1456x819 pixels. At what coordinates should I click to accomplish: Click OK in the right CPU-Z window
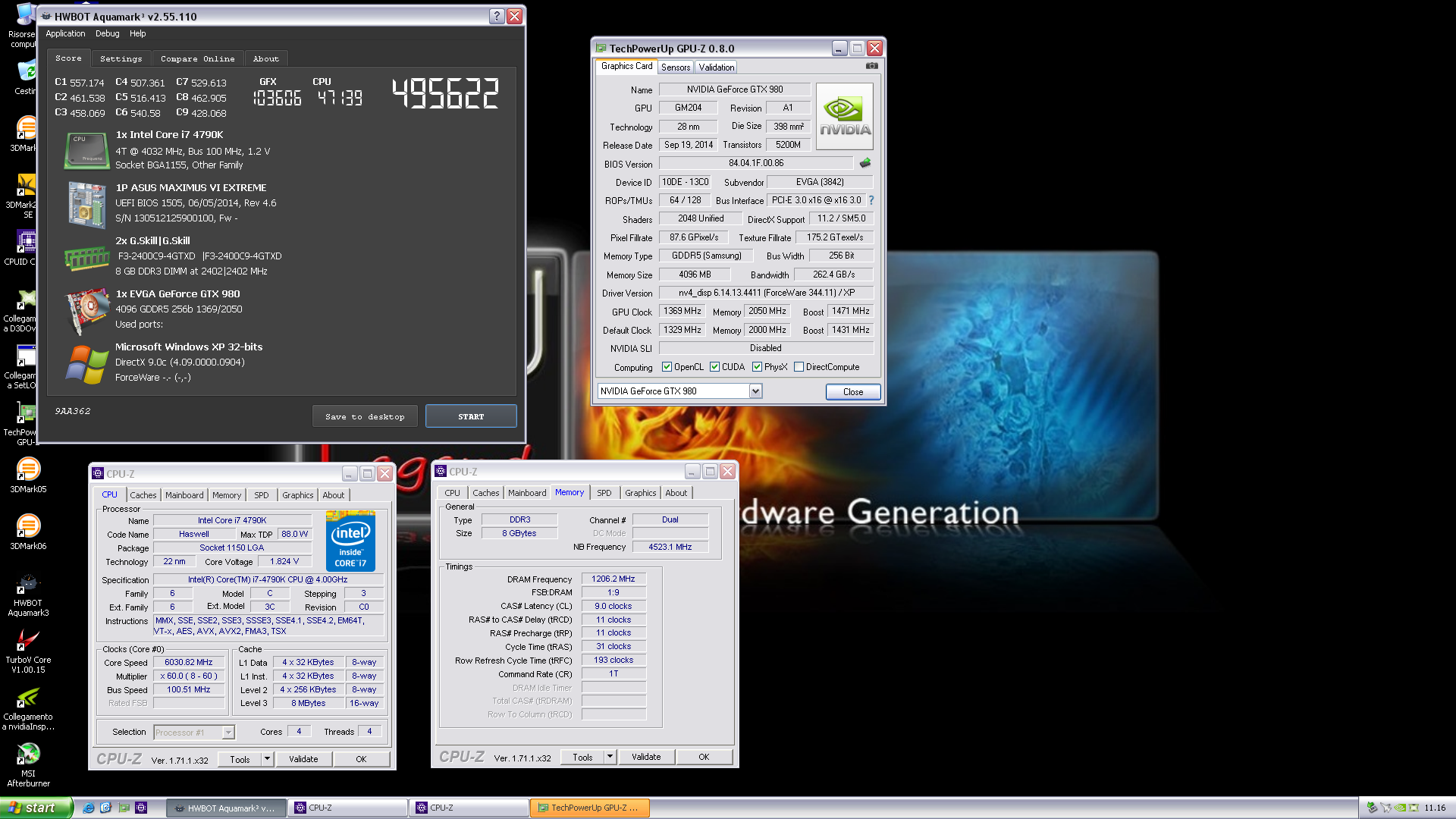[704, 757]
